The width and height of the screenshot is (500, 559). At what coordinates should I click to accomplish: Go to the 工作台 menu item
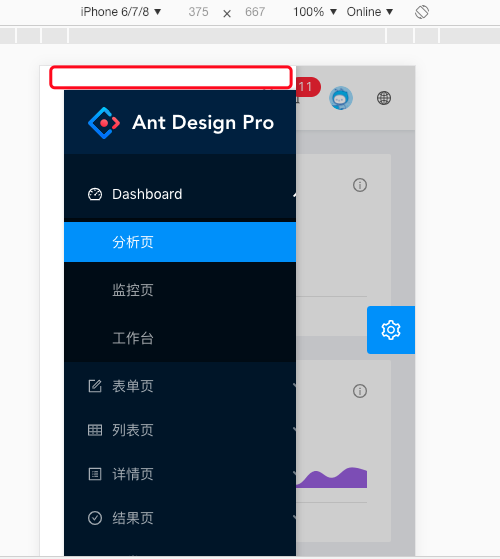coord(180,338)
